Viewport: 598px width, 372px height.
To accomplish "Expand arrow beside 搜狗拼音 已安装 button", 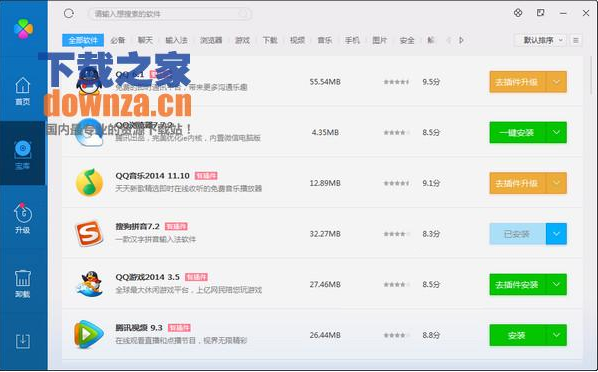I will [556, 234].
